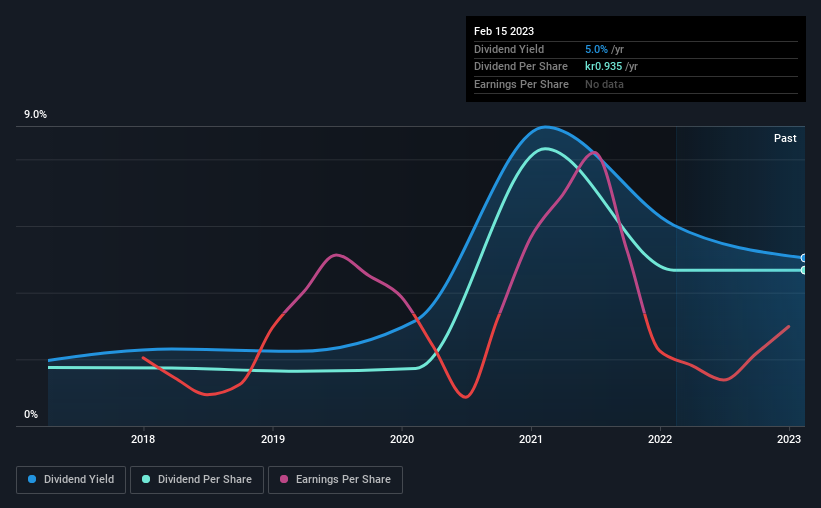The height and width of the screenshot is (508, 821).
Task: Toggle the Dividend Yield legend button
Action: tap(71, 480)
